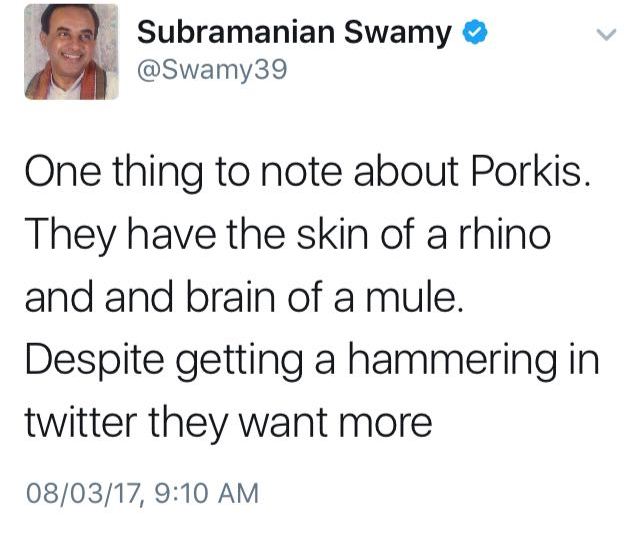Open the profile picture avatar

tap(71, 52)
